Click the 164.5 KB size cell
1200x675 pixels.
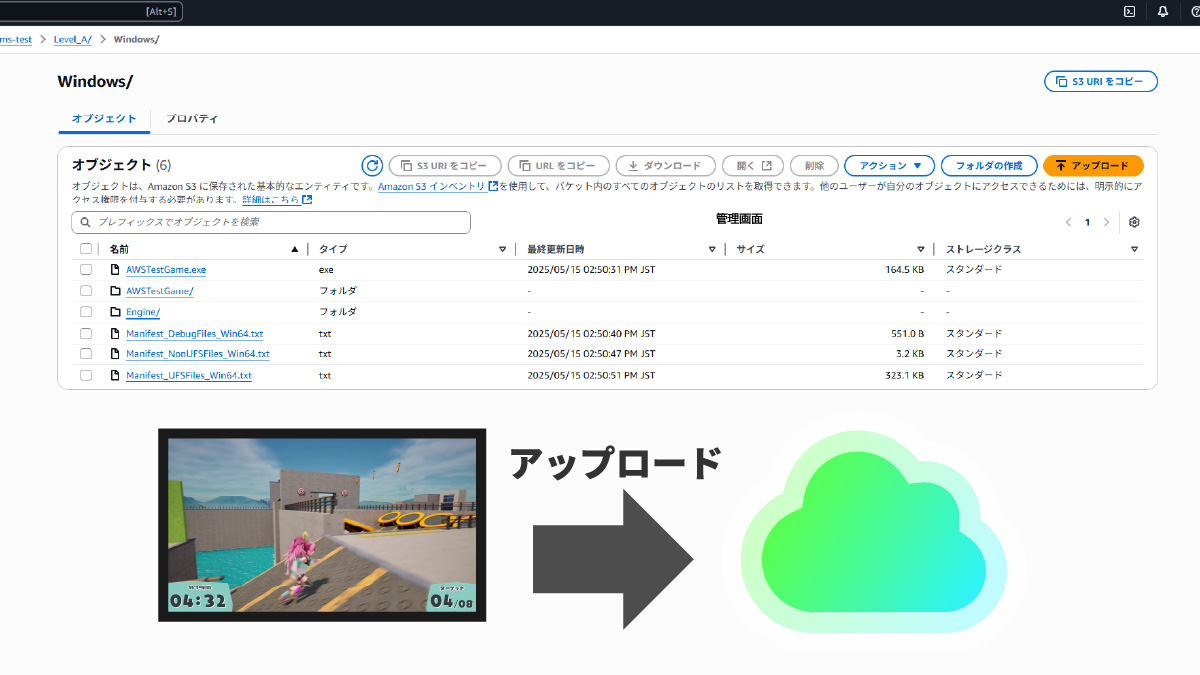tap(905, 270)
